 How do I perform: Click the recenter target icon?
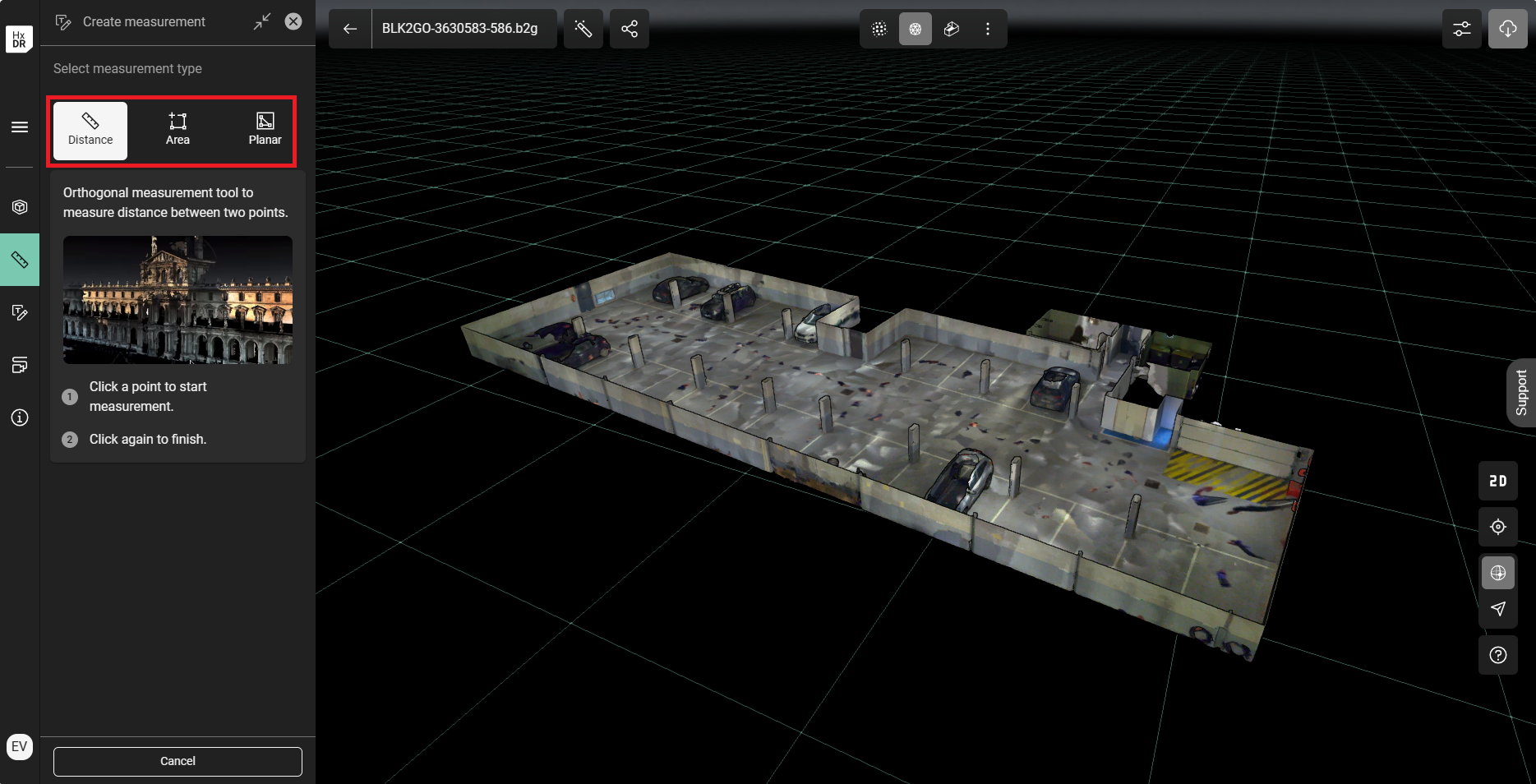pos(1498,527)
